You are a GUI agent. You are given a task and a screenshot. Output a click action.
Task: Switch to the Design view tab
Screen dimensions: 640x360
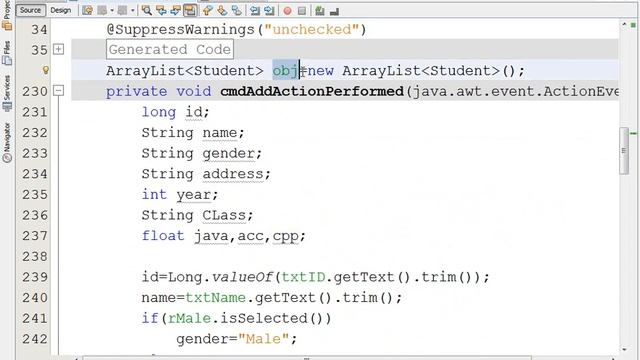point(60,10)
